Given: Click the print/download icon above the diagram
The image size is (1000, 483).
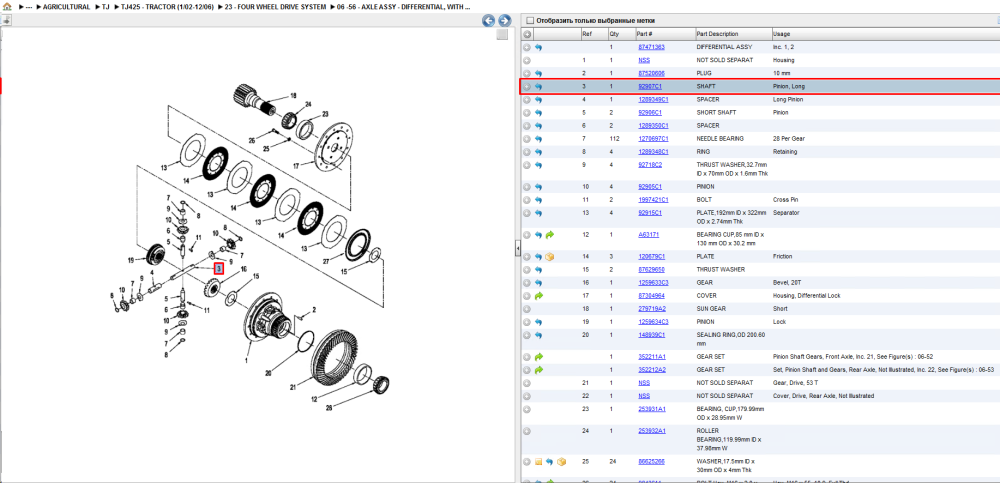Looking at the screenshot, I should [x=6, y=20].
